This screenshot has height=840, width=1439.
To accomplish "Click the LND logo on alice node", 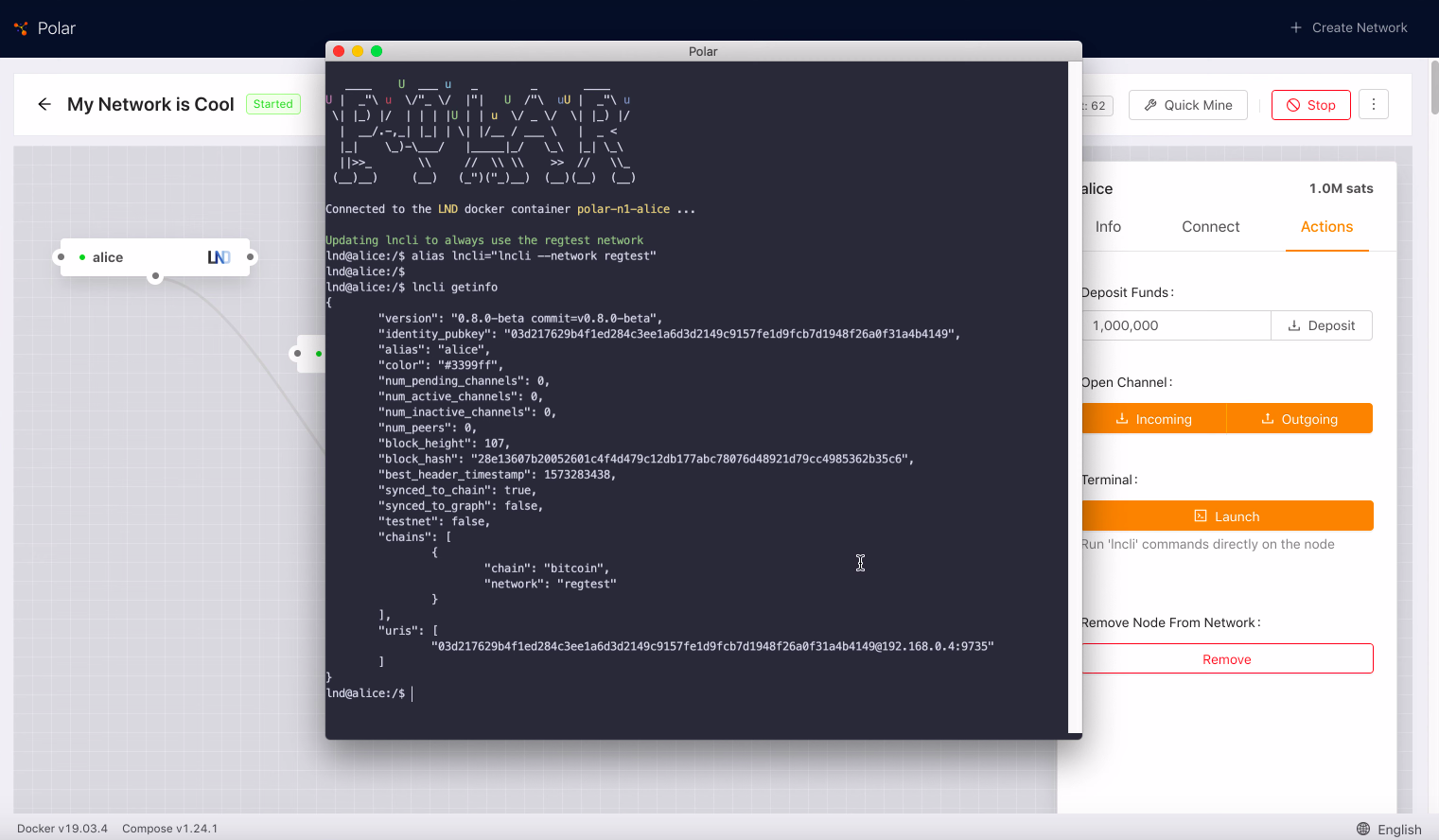I will [x=219, y=257].
